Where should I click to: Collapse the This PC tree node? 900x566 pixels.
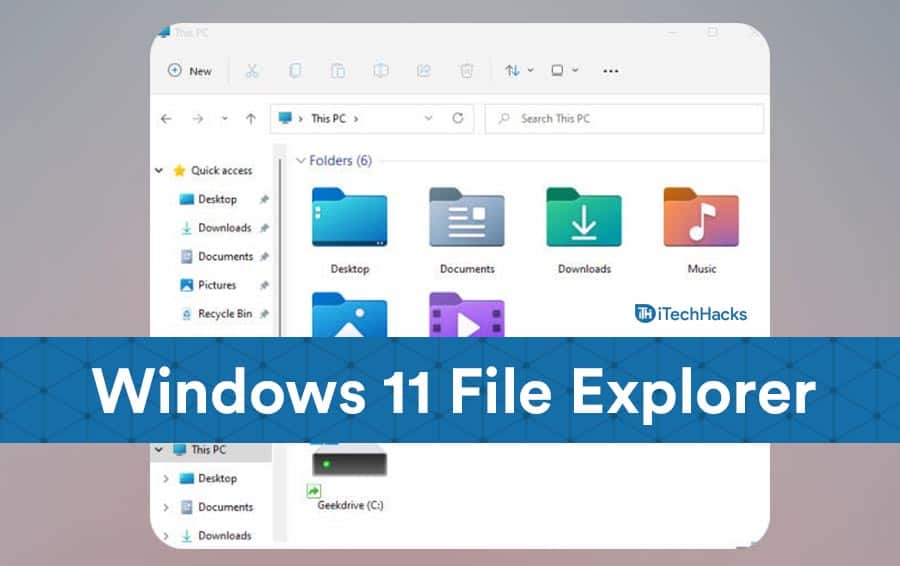(159, 449)
